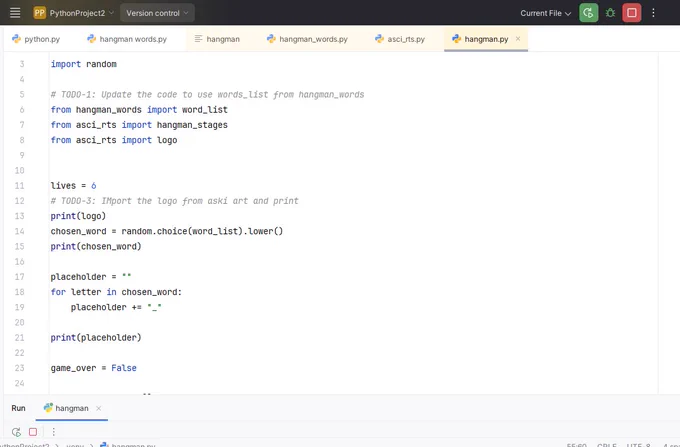
Task: Click the 'placeholder += "_"' line
Action: click(x=116, y=307)
